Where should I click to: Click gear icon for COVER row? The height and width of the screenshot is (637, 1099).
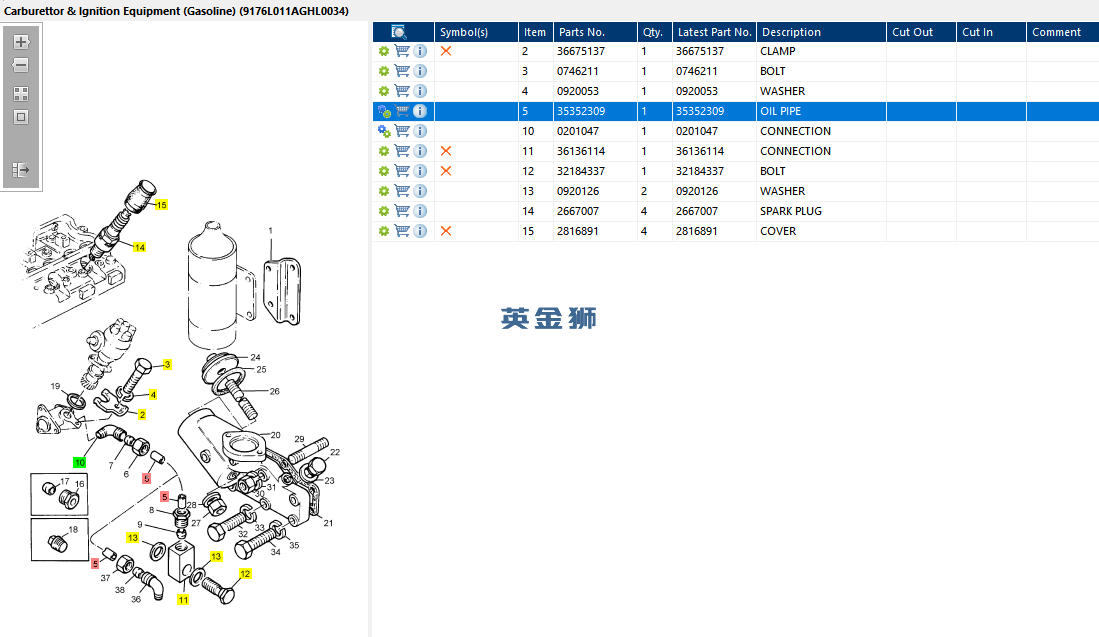383,231
